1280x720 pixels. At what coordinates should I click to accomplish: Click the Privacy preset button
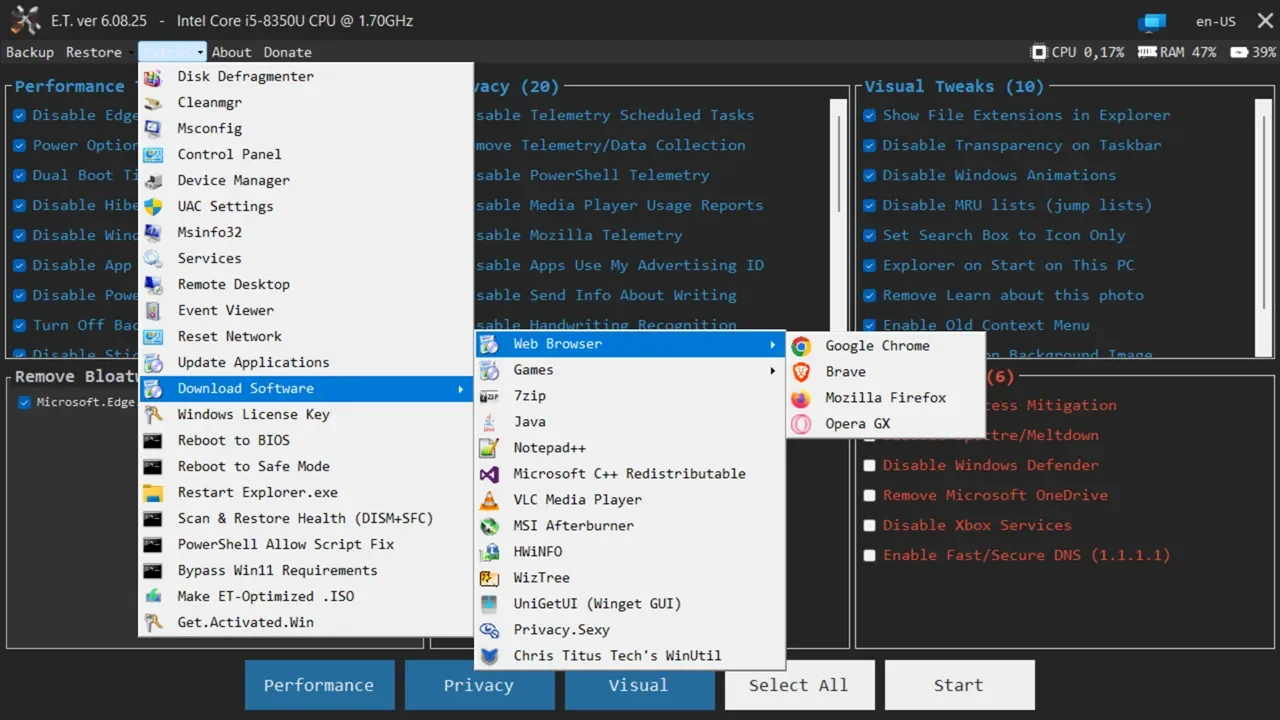pos(479,685)
